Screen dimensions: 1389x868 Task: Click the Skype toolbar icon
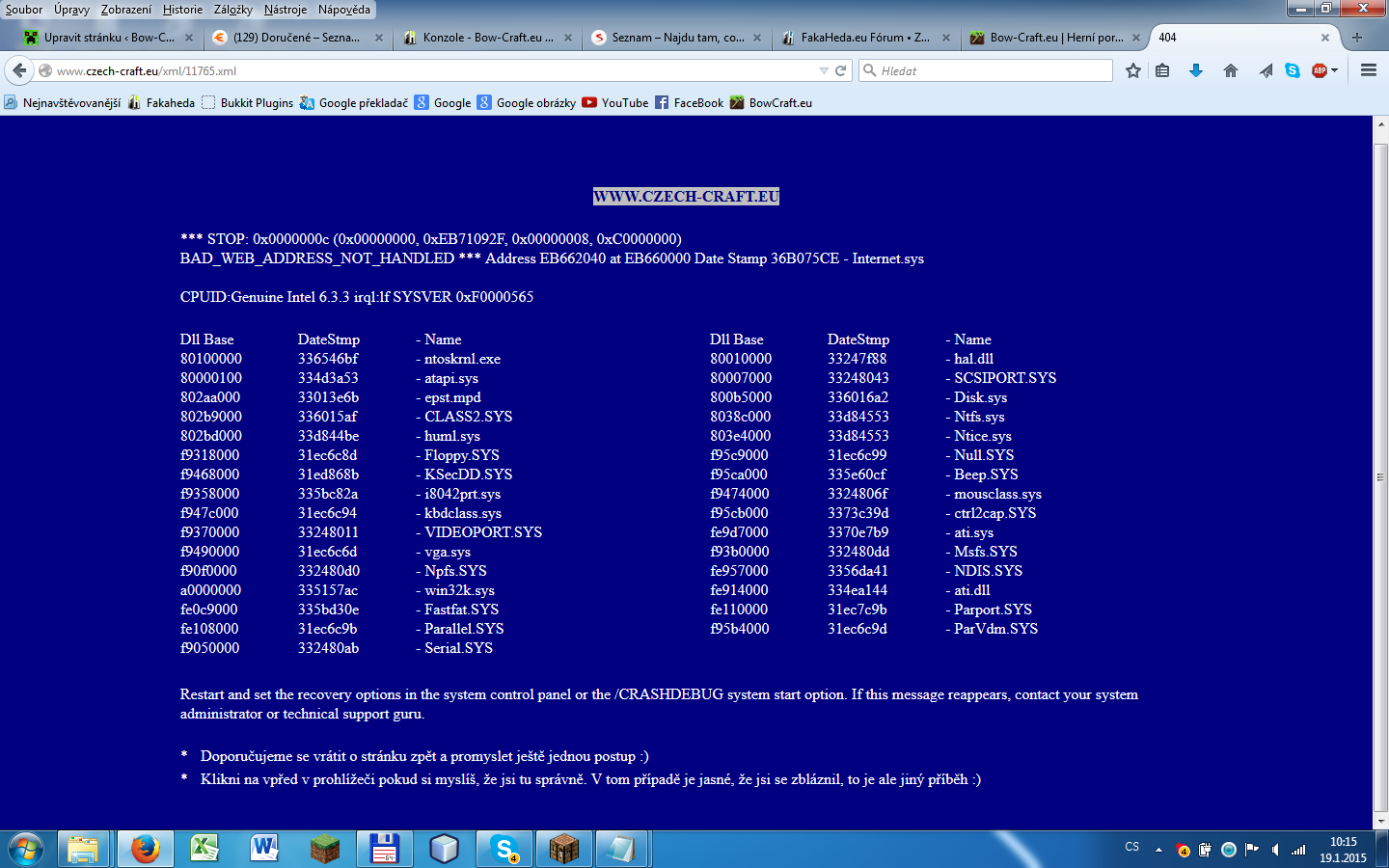click(1293, 70)
